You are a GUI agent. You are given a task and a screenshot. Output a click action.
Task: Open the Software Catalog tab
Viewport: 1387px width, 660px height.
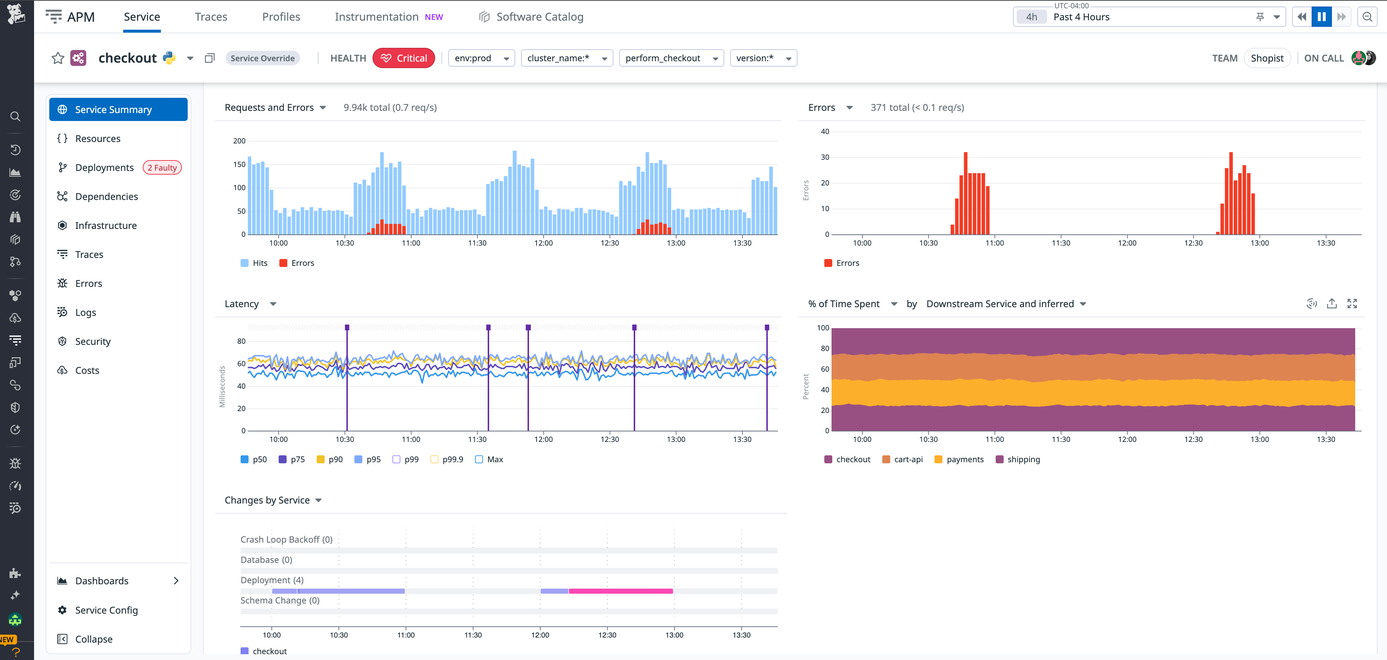[531, 17]
